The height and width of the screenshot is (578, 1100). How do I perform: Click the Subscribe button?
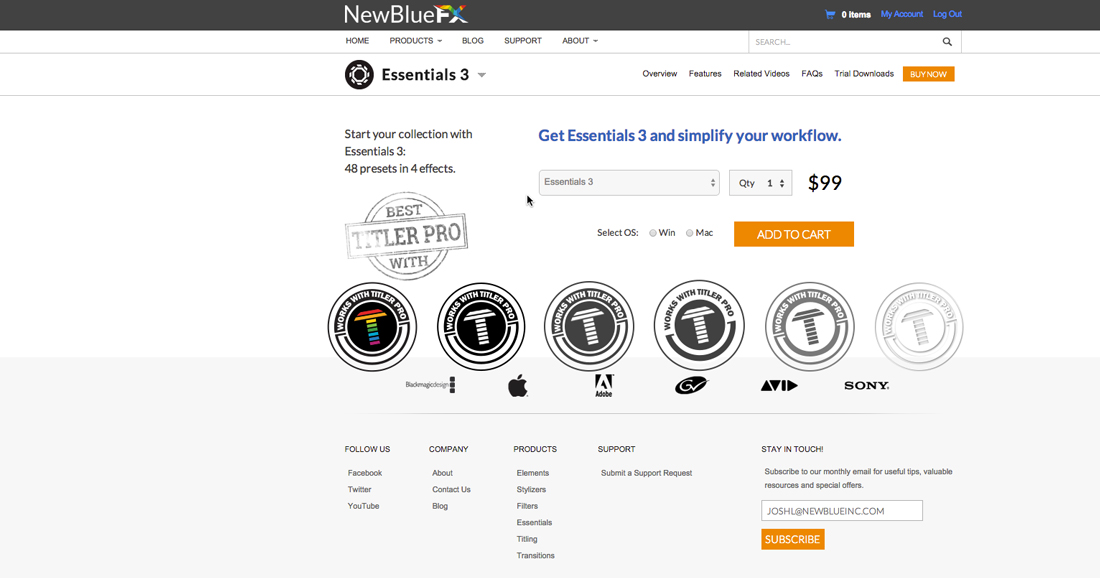(x=793, y=539)
